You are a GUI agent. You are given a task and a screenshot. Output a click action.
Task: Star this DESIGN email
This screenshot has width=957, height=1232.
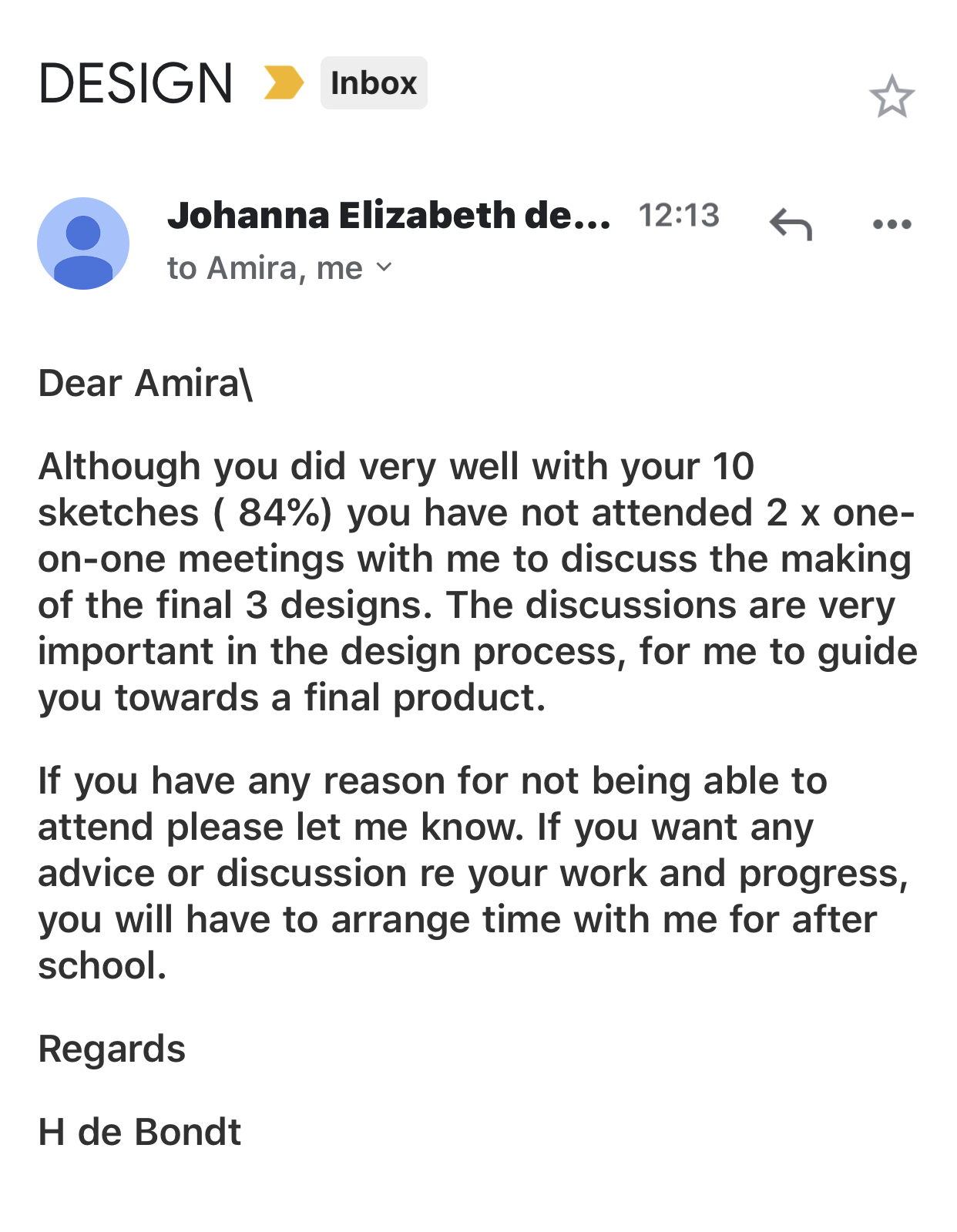coord(892,97)
